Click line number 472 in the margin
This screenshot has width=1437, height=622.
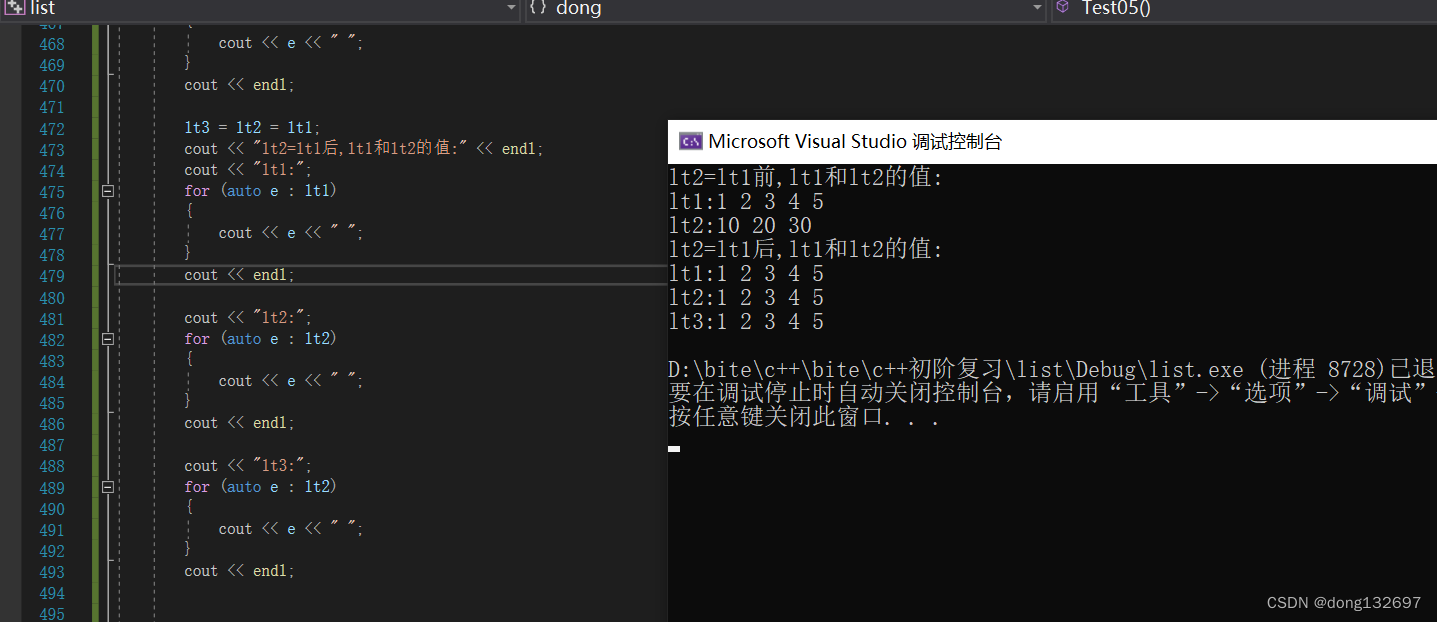pos(51,129)
